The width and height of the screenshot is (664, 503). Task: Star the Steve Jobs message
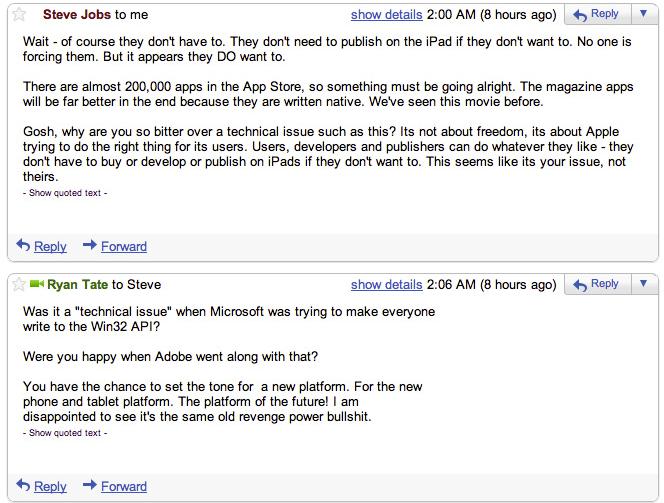point(19,15)
